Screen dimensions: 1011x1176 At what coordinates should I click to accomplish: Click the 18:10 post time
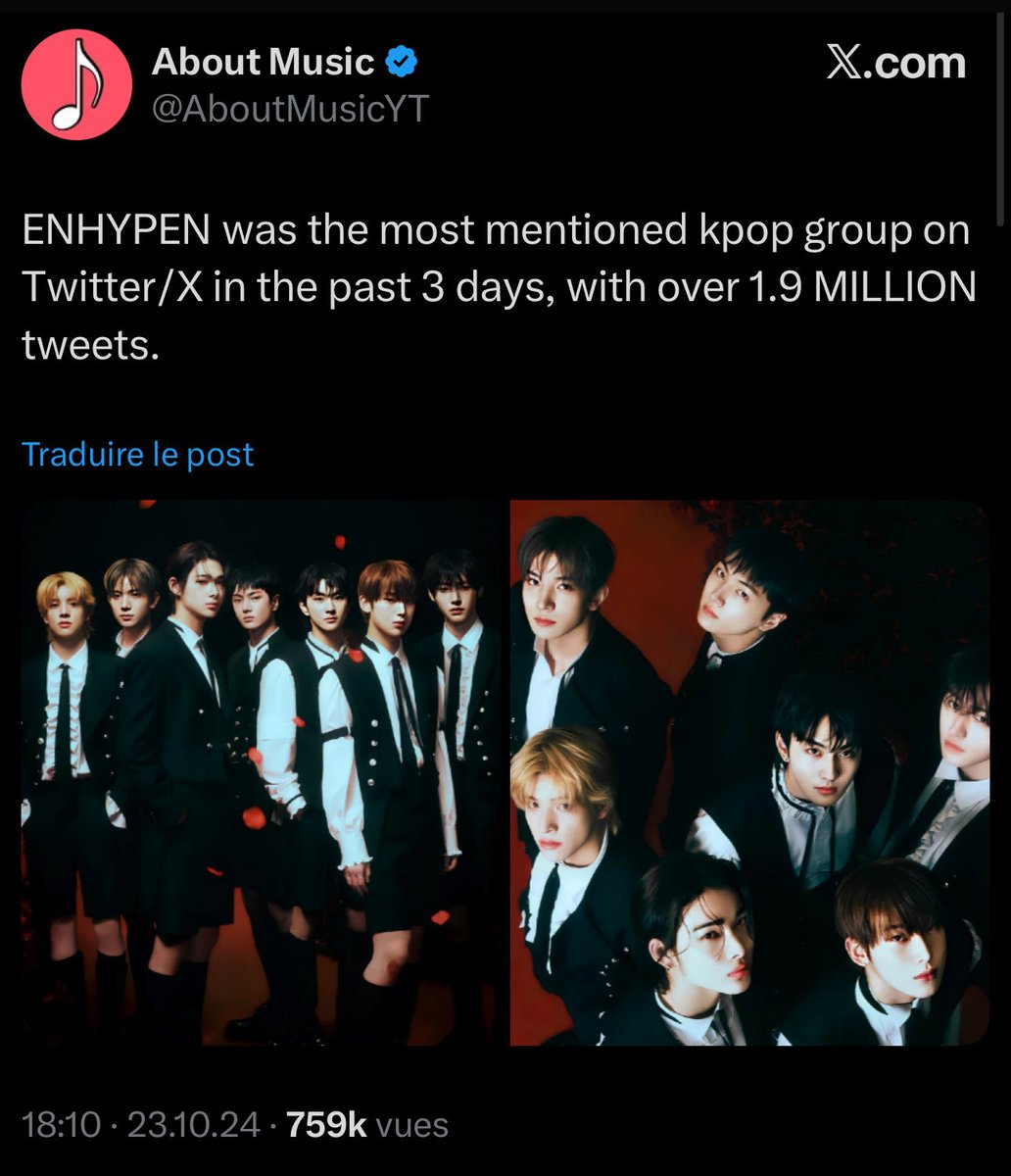tap(61, 1125)
